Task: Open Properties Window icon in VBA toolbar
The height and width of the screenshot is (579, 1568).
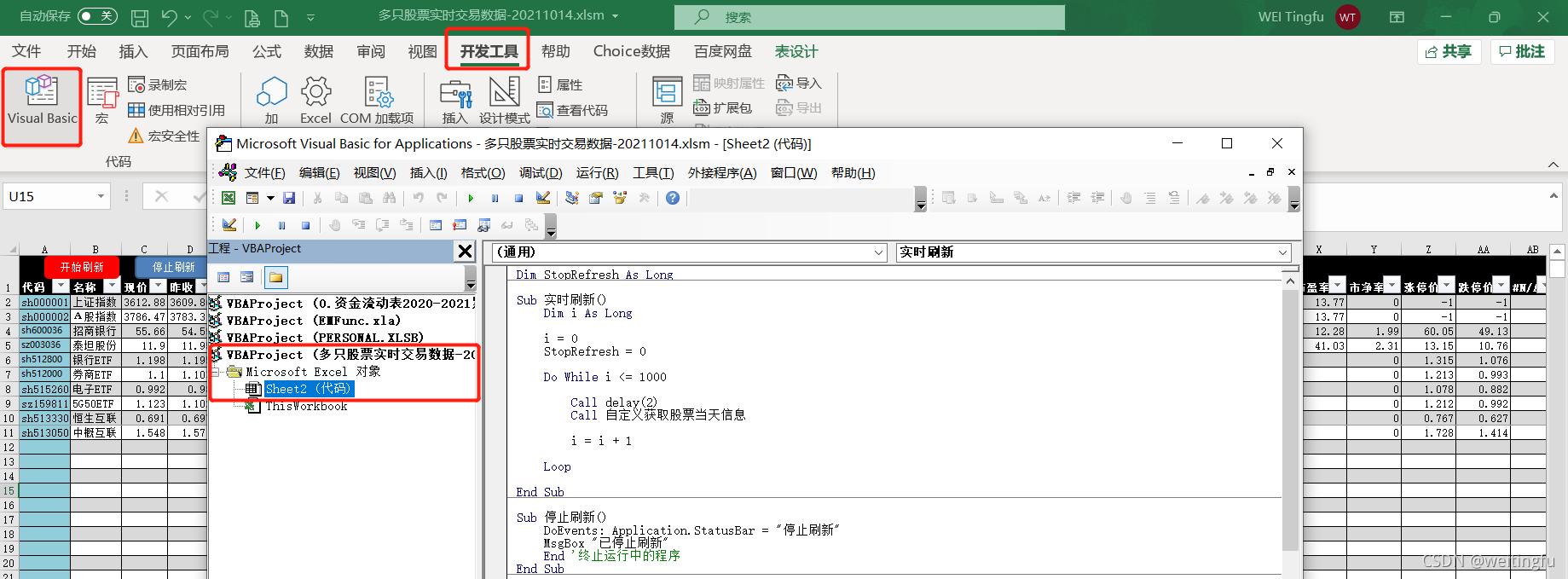Action: tap(596, 198)
